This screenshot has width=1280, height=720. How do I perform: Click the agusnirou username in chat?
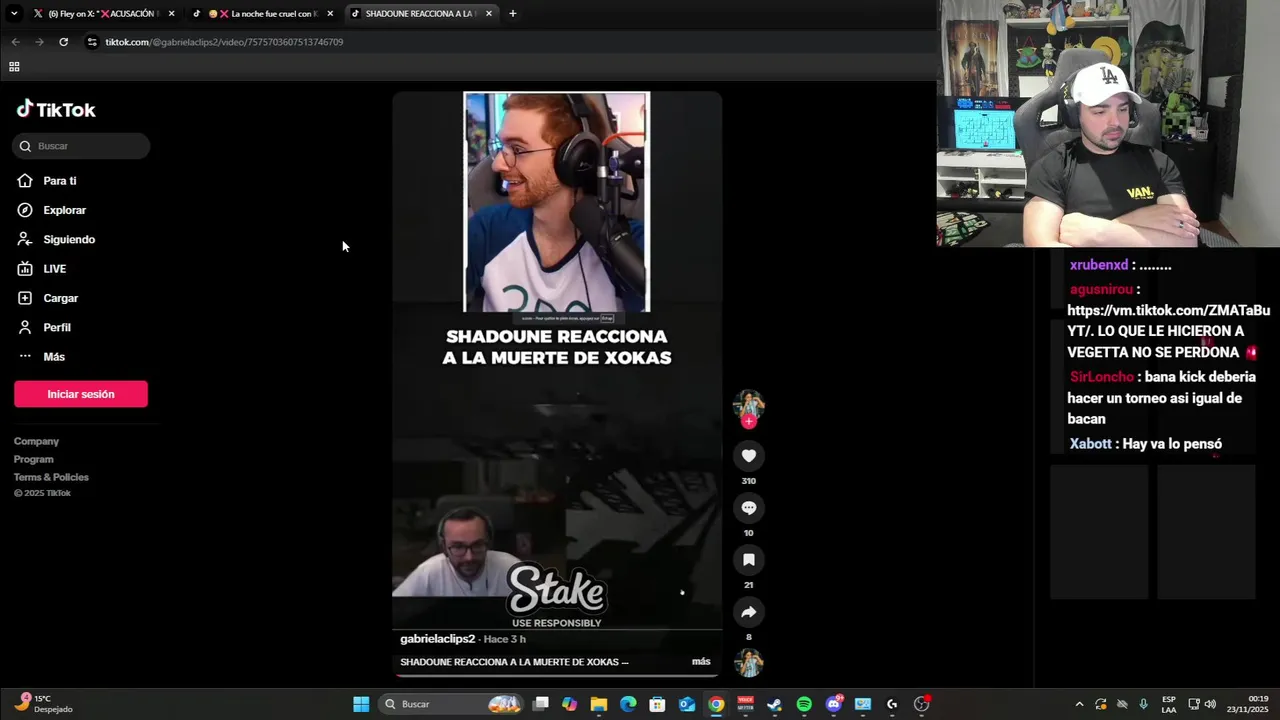1101,289
